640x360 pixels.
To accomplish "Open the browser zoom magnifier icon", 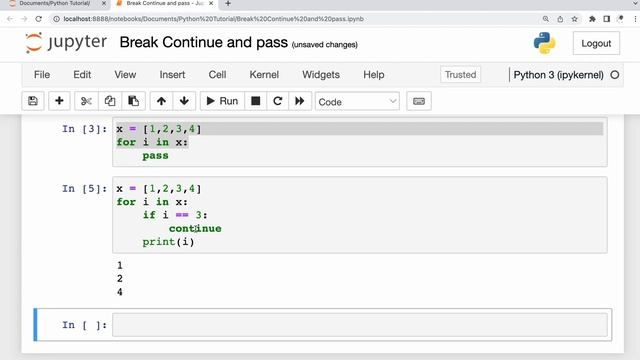I will point(546,19).
